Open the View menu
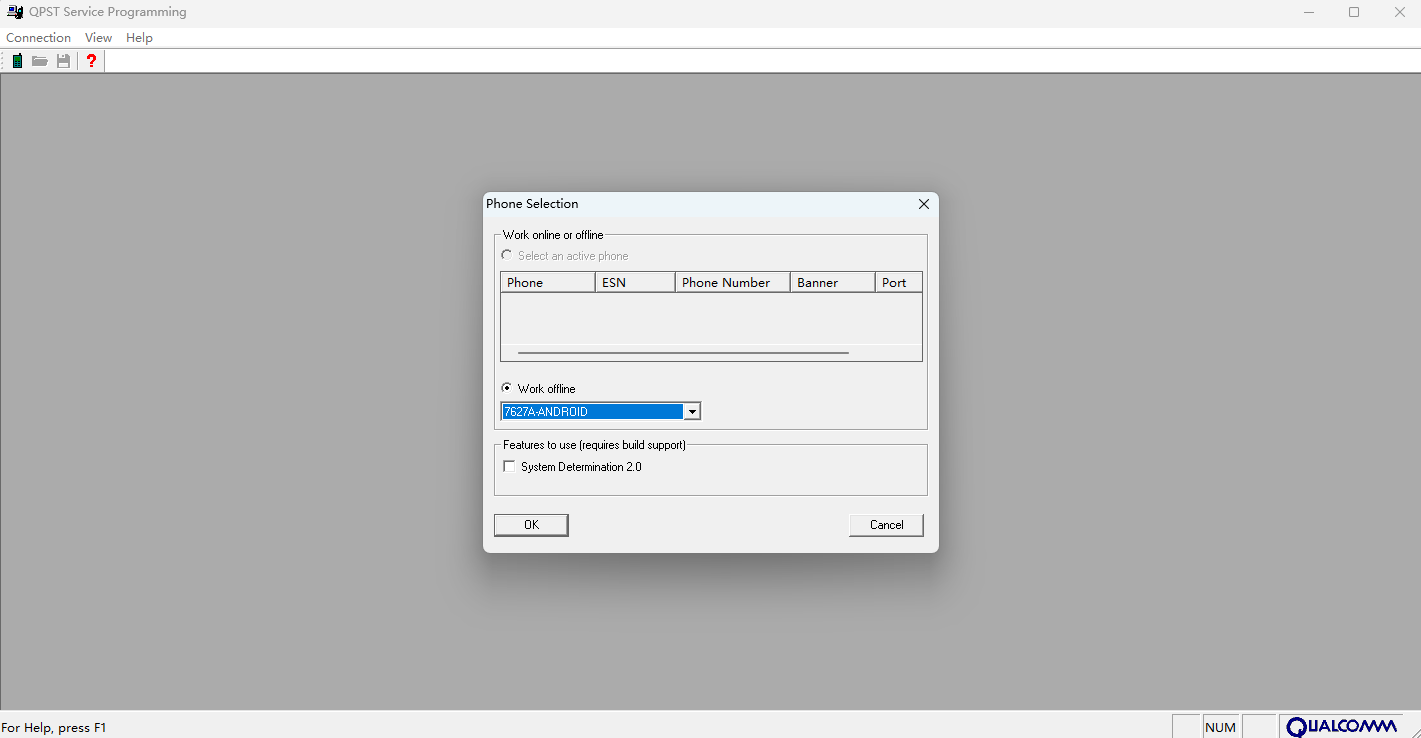Screen dimensions: 1421x738 click(x=98, y=38)
